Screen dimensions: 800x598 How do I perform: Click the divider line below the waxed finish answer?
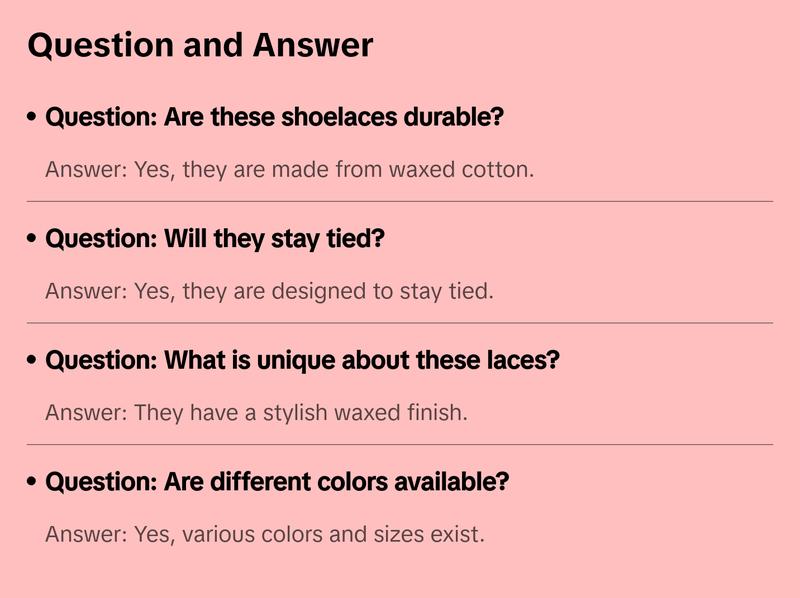tap(400, 444)
